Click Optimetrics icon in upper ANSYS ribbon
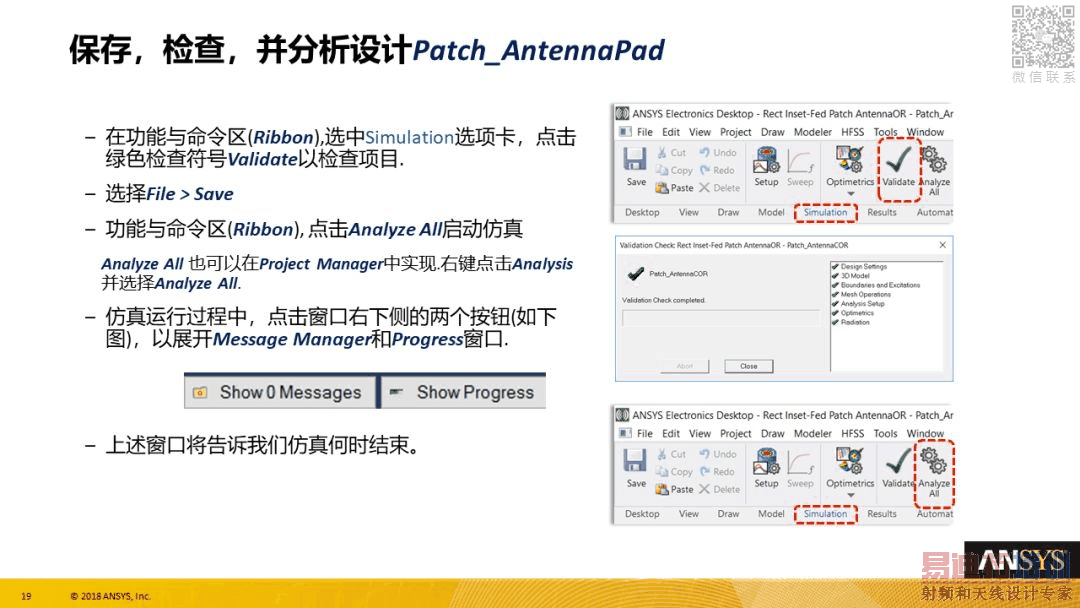1080x608 pixels. [849, 160]
